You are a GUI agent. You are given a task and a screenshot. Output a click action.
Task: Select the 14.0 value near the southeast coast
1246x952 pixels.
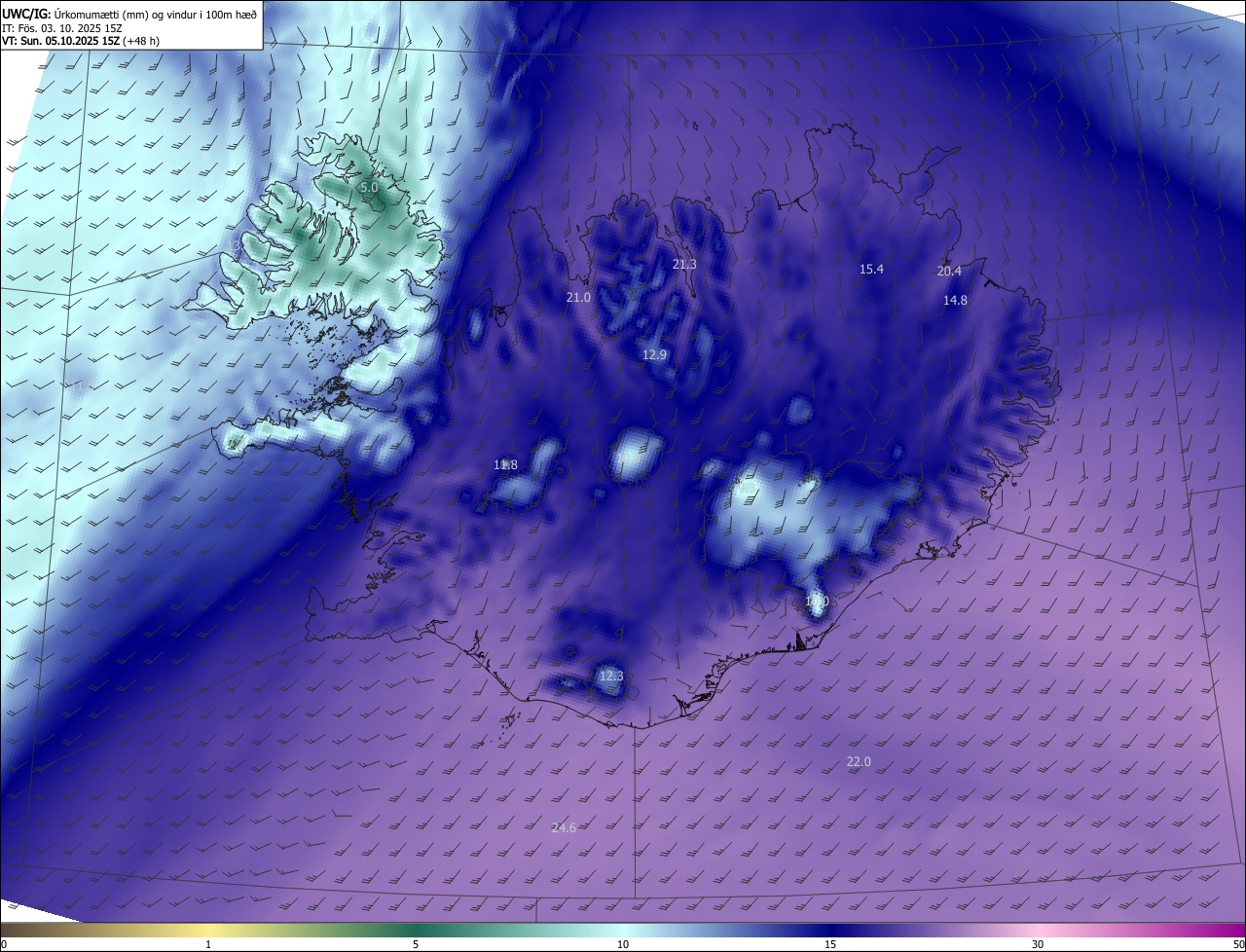point(816,602)
